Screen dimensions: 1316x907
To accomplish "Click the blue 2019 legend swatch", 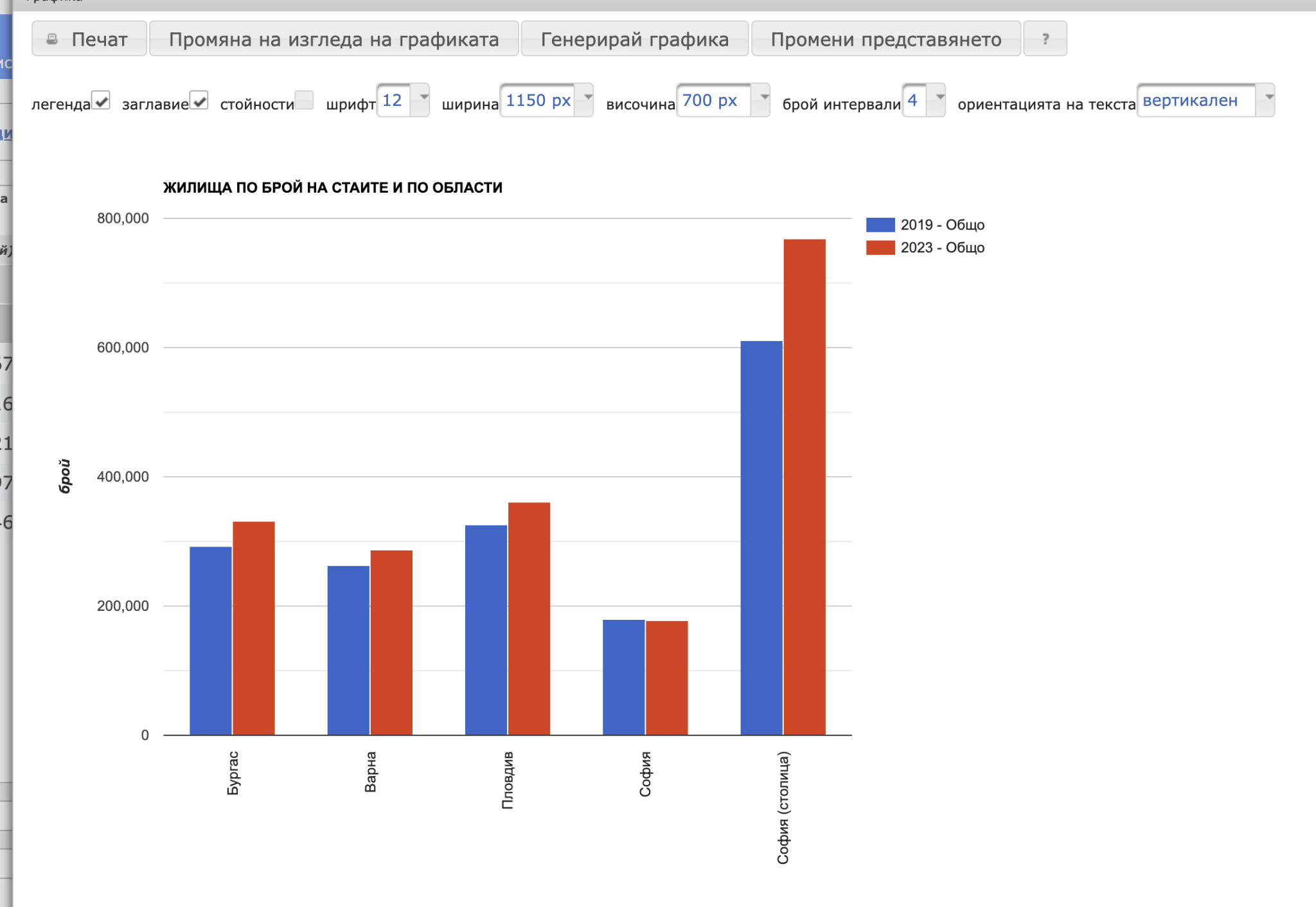I will pyautogui.click(x=880, y=225).
